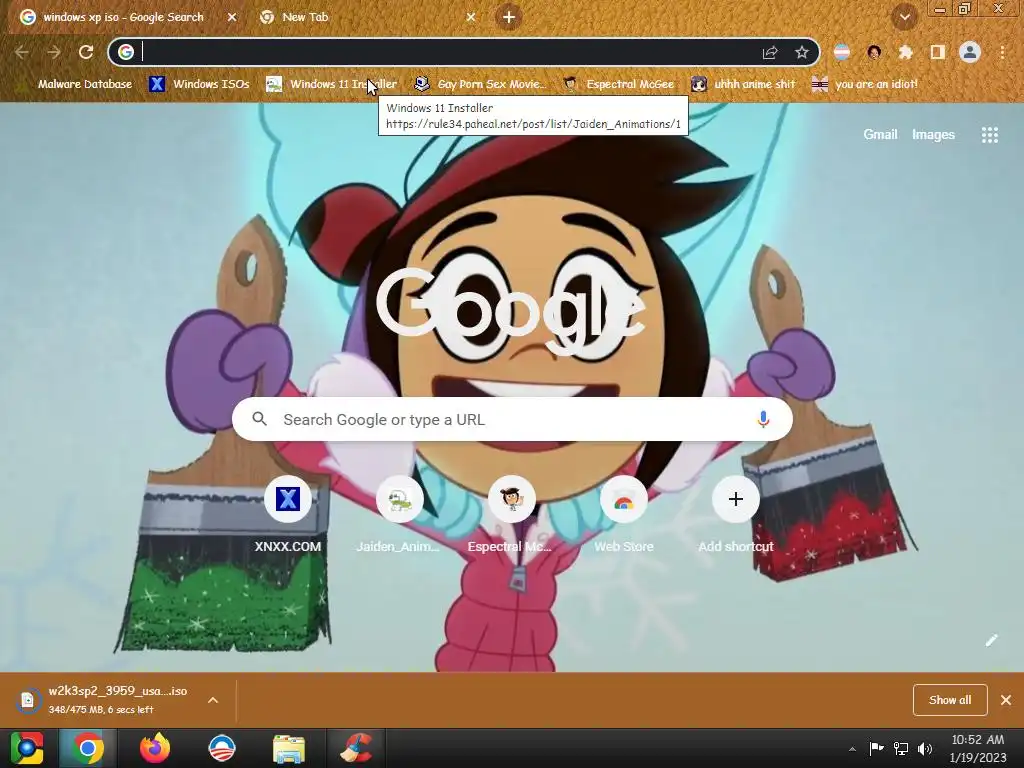Click Show all downloads button

click(x=950, y=700)
